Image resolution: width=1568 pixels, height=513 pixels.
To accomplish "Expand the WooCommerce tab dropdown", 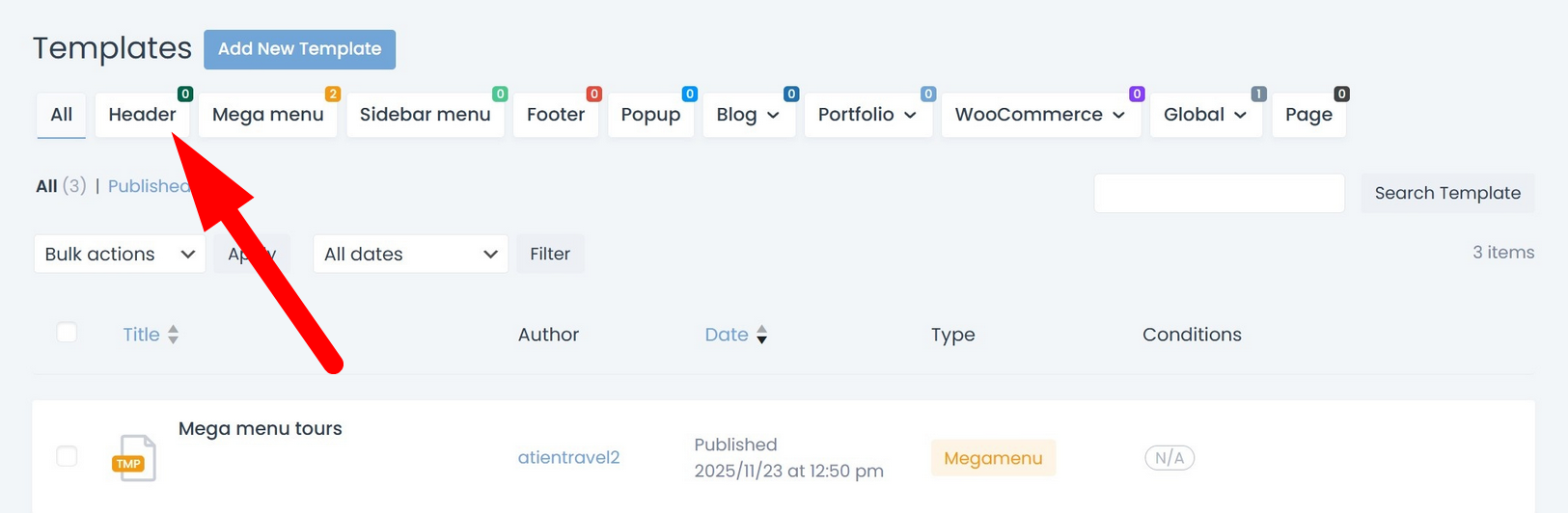I will [1118, 115].
